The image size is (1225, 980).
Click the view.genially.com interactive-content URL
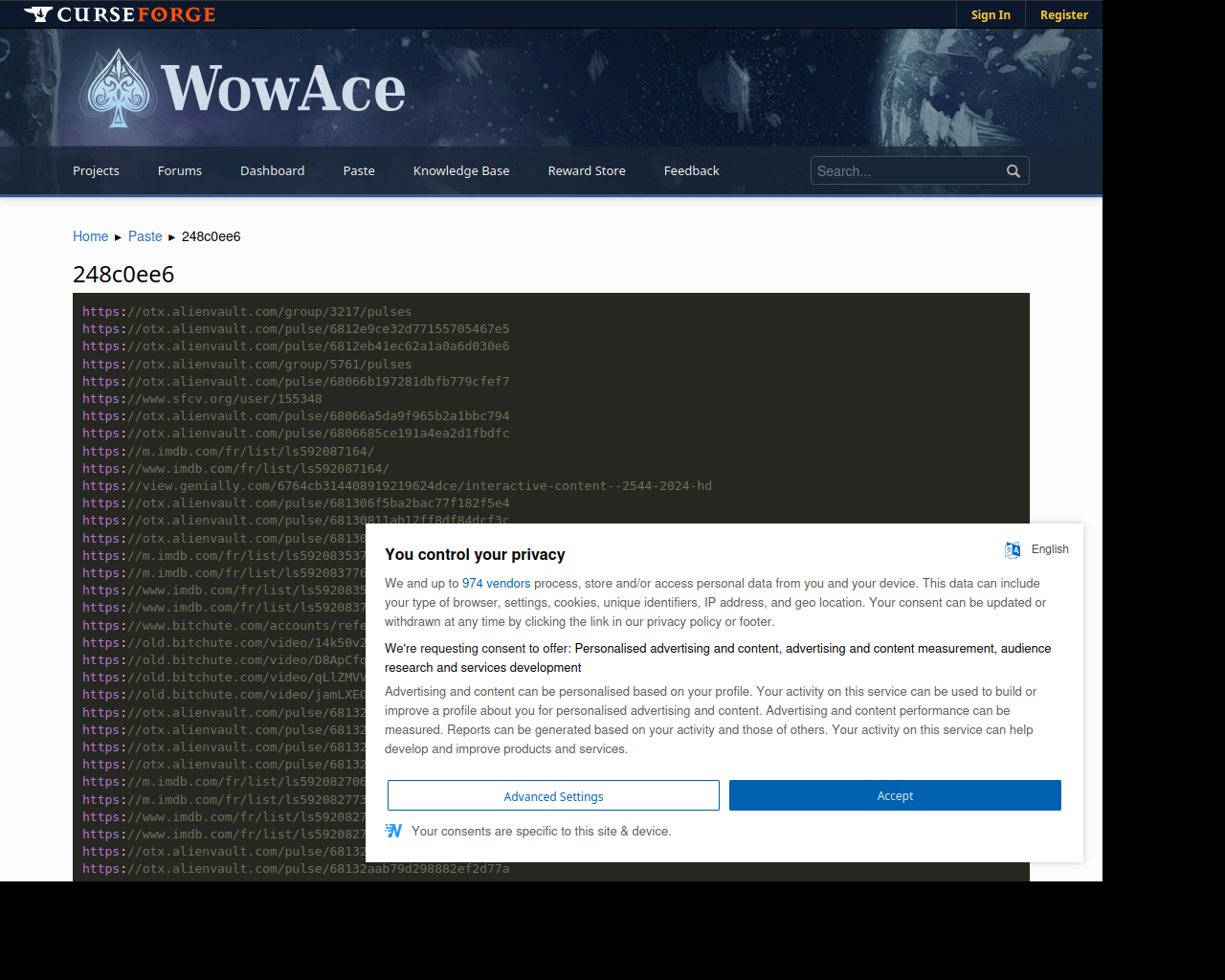coord(397,486)
